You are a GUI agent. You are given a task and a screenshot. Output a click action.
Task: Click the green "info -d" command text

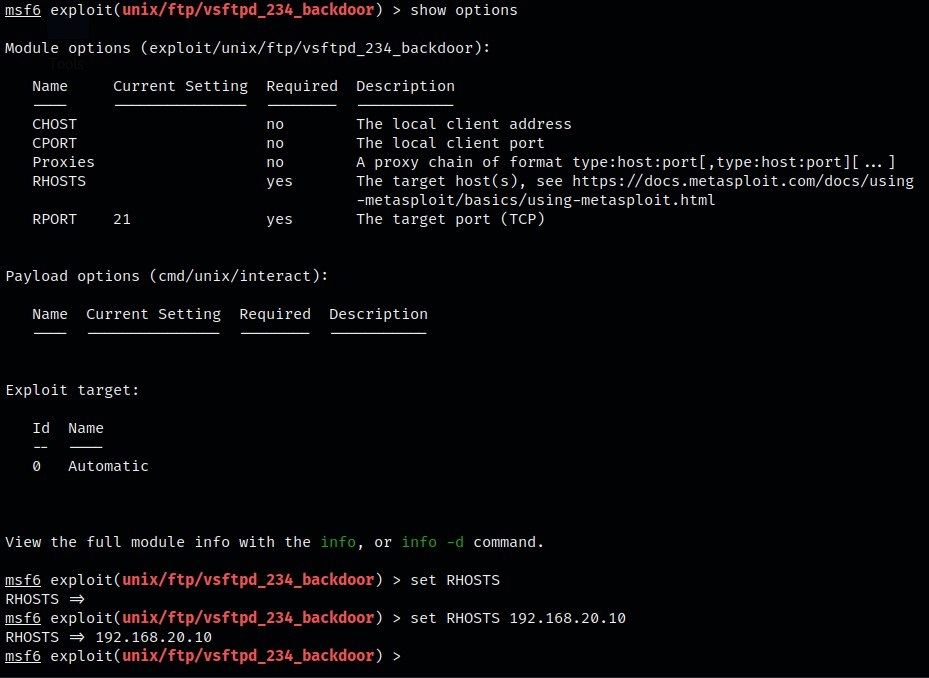coord(433,542)
